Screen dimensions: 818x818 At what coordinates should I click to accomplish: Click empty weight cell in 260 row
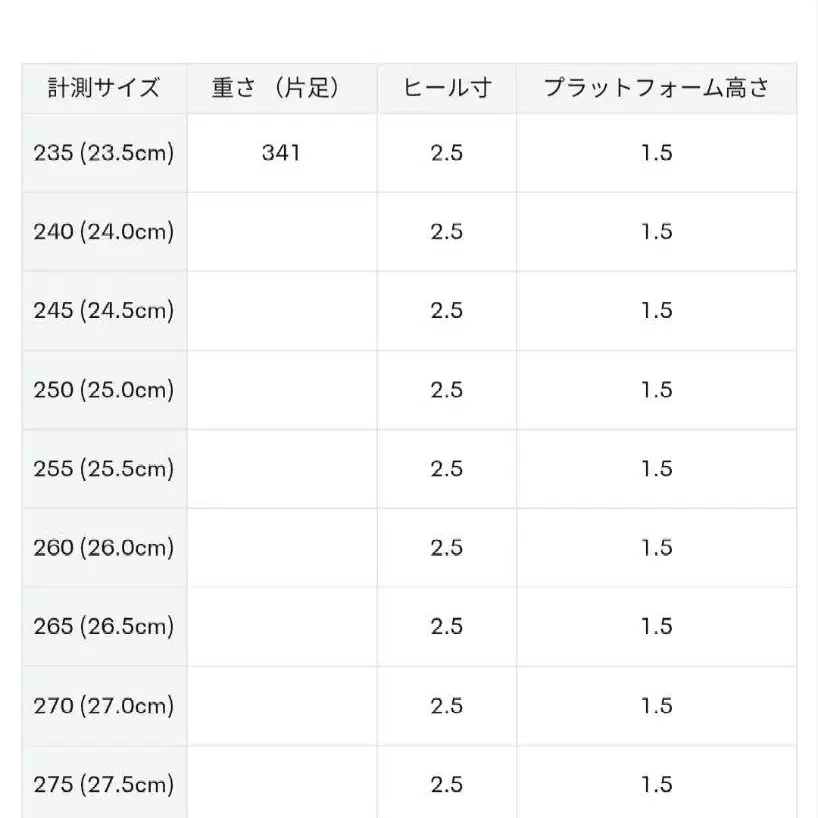[x=281, y=547]
